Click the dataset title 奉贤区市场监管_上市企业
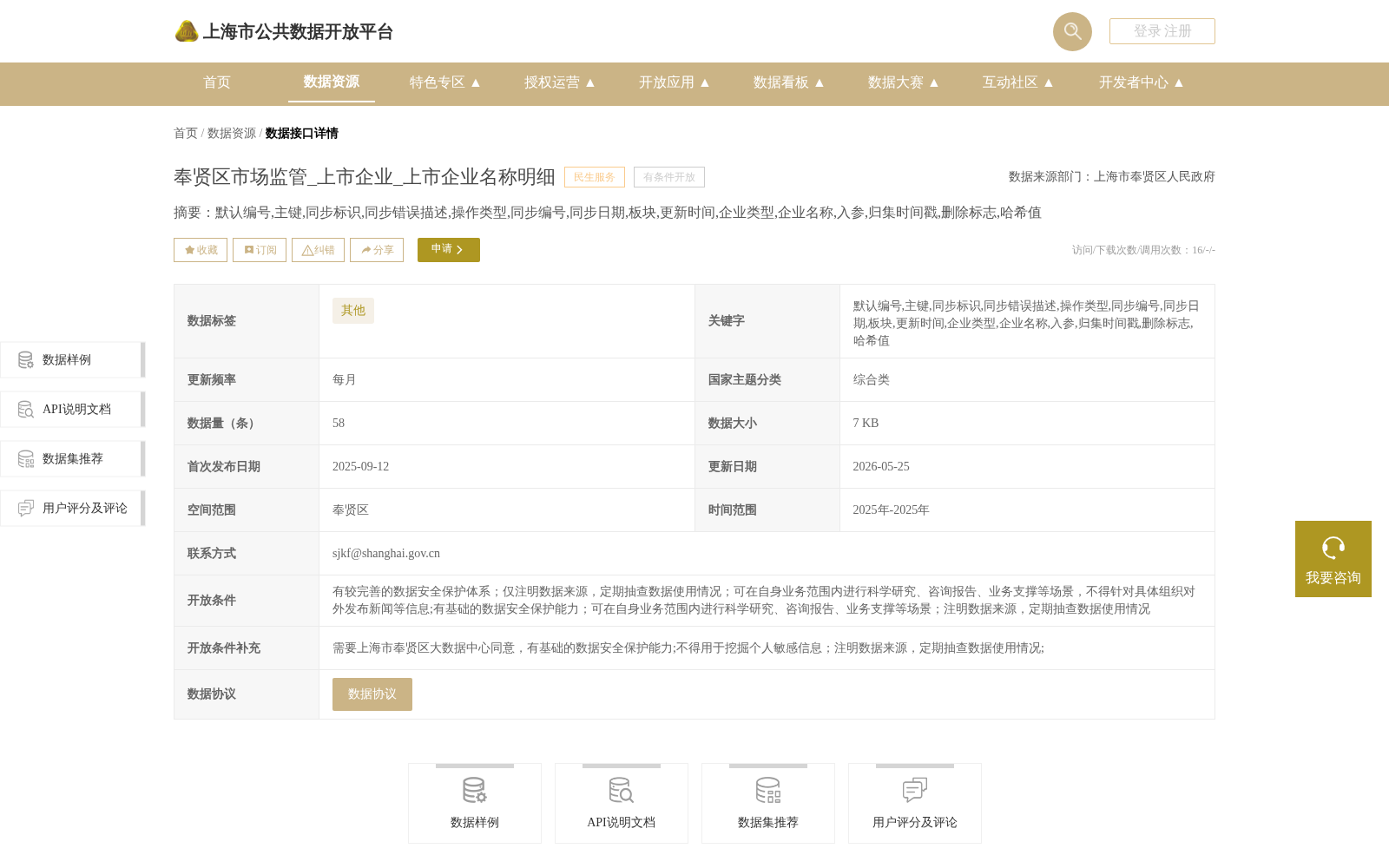The image size is (1389, 868). tap(365, 177)
